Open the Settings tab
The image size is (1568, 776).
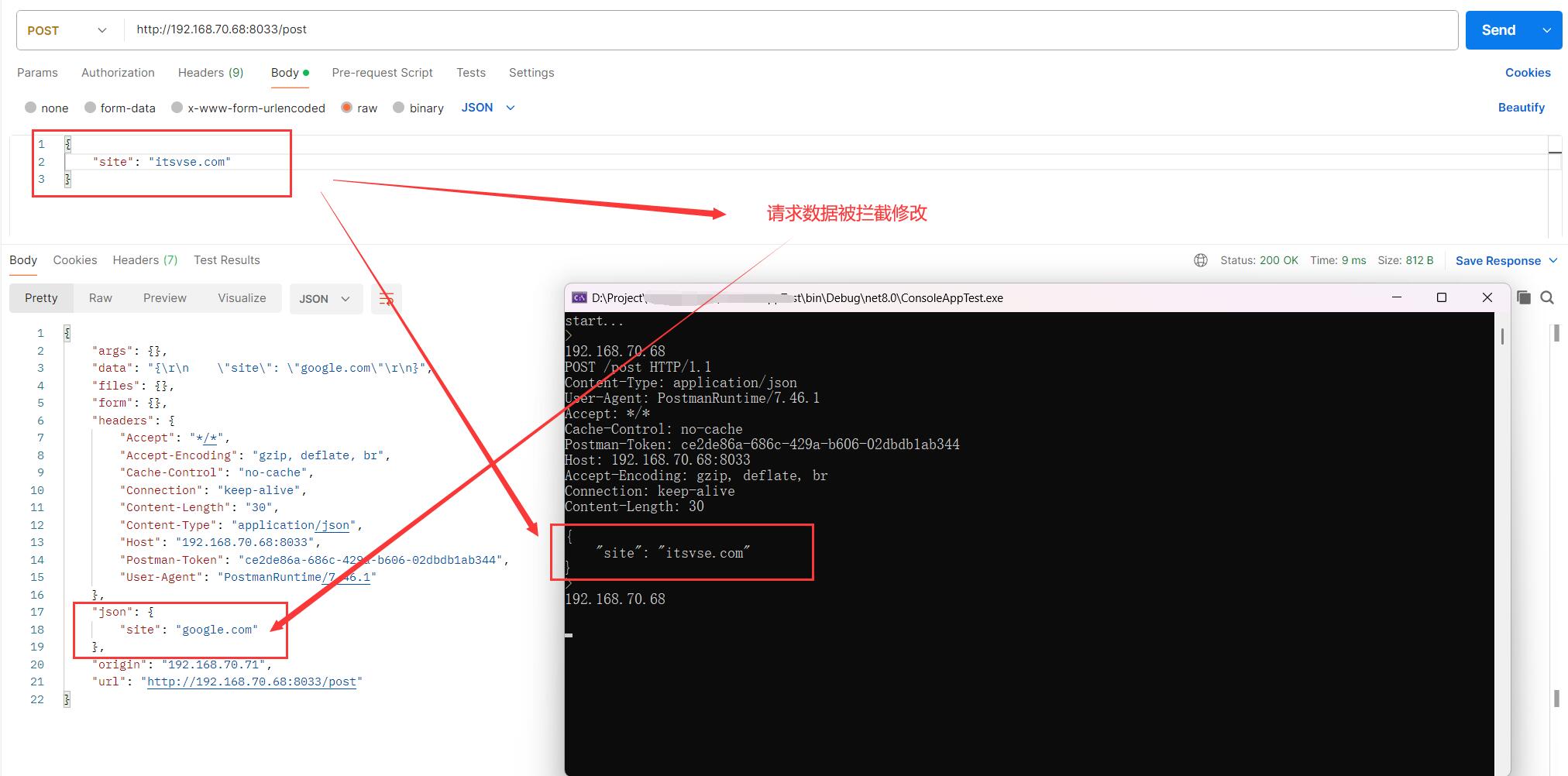[531, 73]
